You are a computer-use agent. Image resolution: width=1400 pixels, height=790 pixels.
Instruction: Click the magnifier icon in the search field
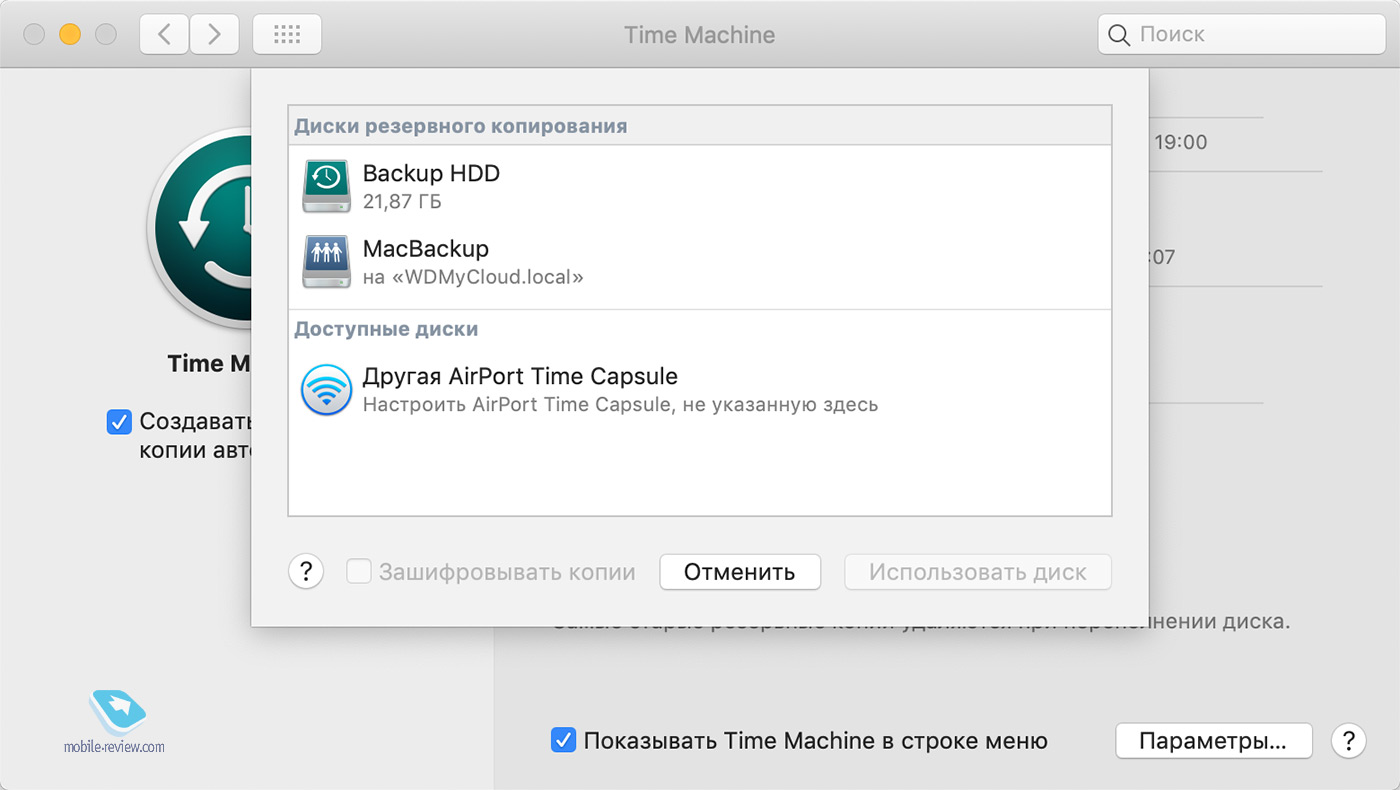[1119, 35]
